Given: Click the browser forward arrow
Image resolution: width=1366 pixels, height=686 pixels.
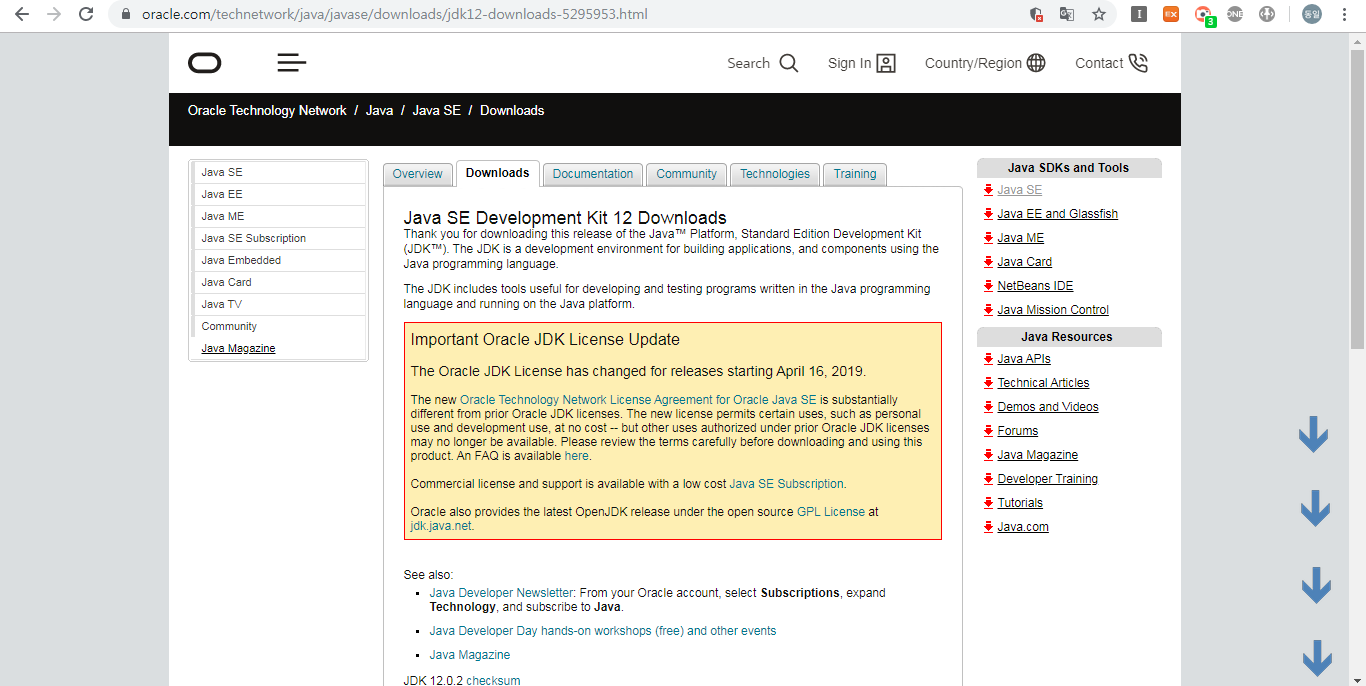Looking at the screenshot, I should (x=54, y=14).
